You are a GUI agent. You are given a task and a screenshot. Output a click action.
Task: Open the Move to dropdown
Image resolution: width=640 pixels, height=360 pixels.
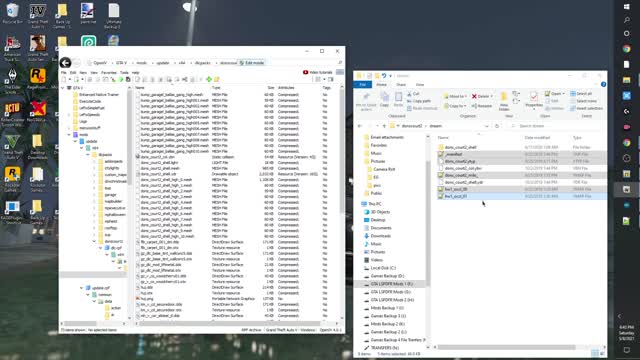455,96
